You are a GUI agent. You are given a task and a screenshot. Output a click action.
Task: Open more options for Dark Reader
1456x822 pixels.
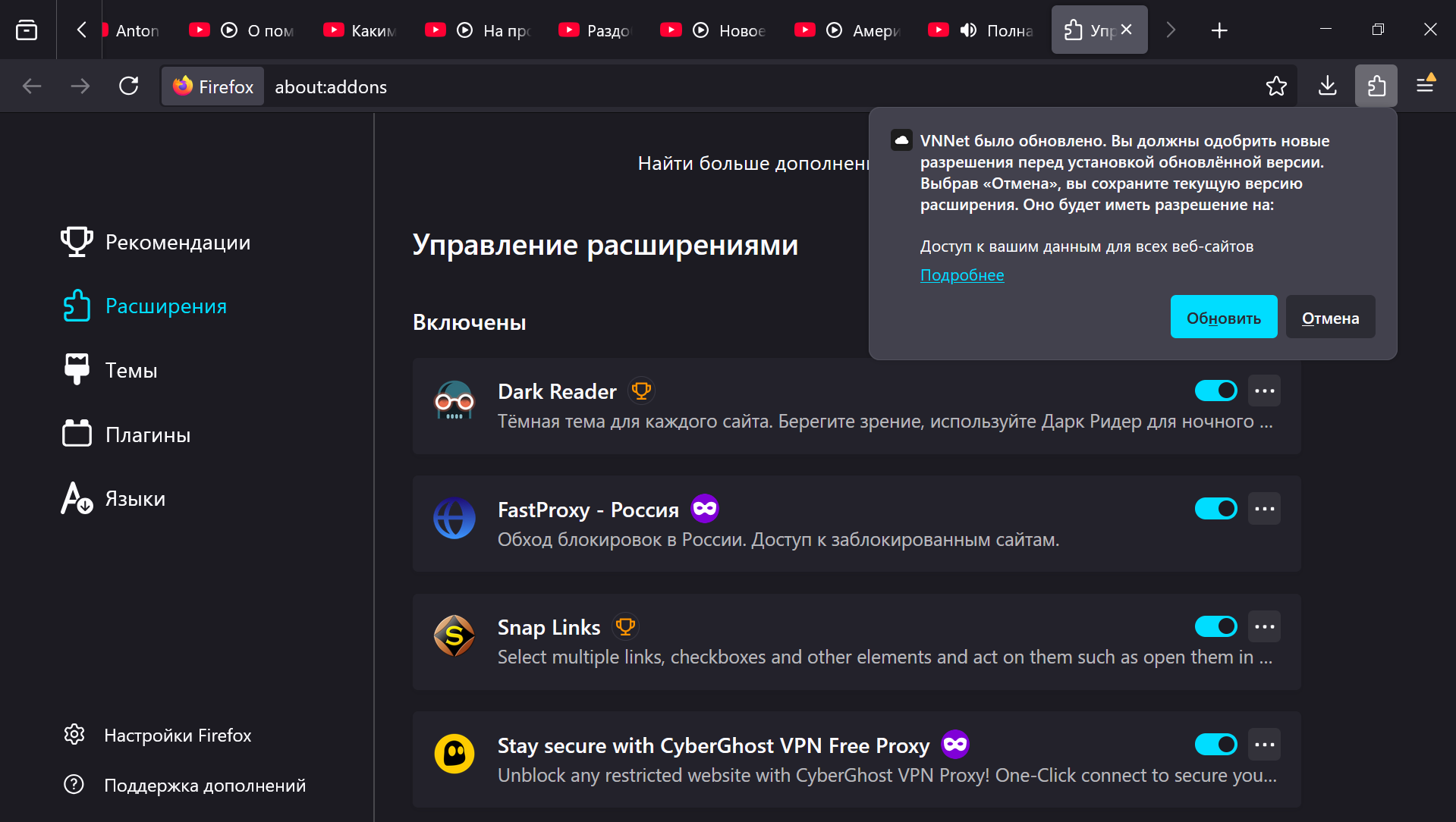pyautogui.click(x=1265, y=391)
